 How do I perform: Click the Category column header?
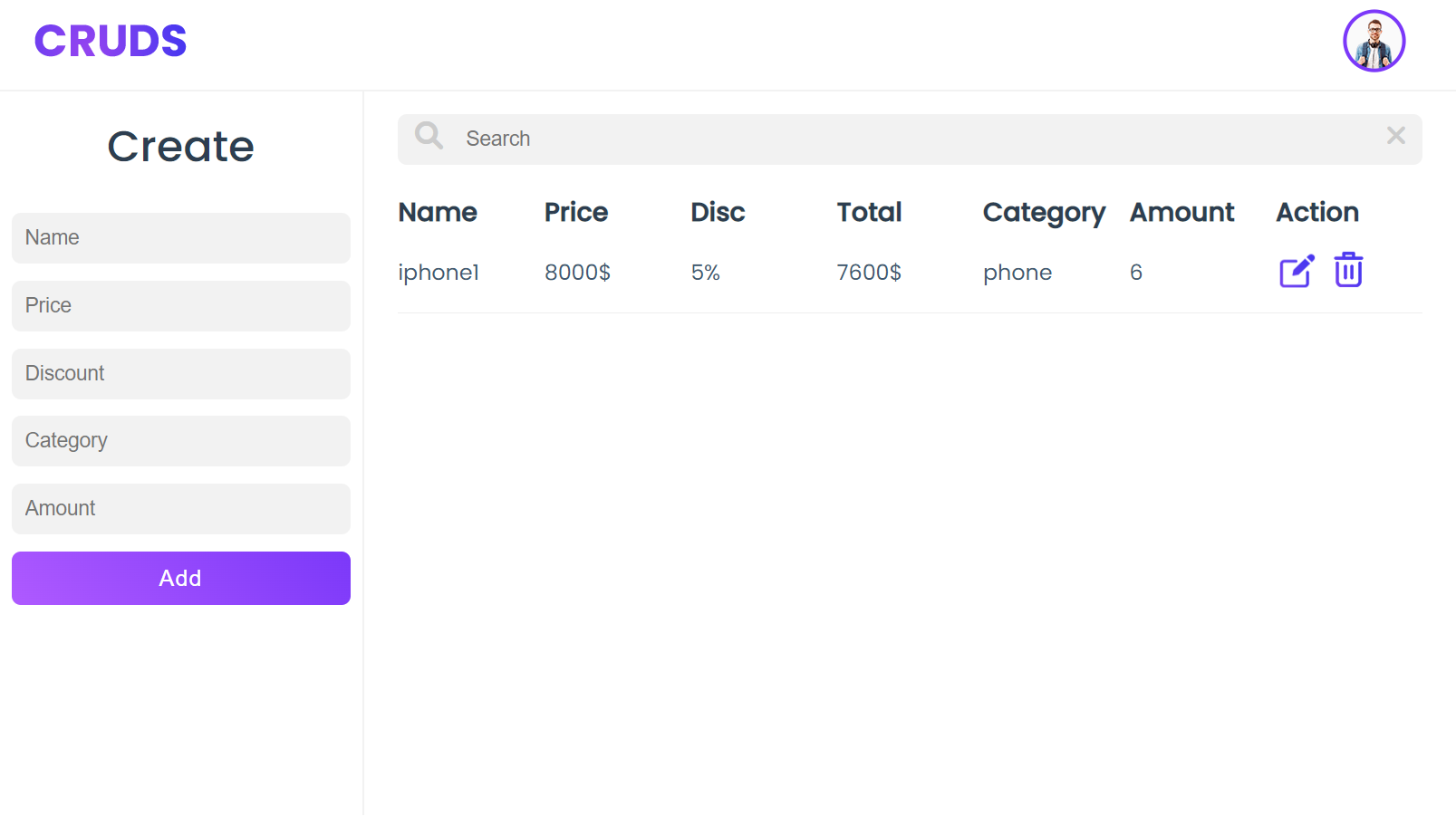[1044, 213]
